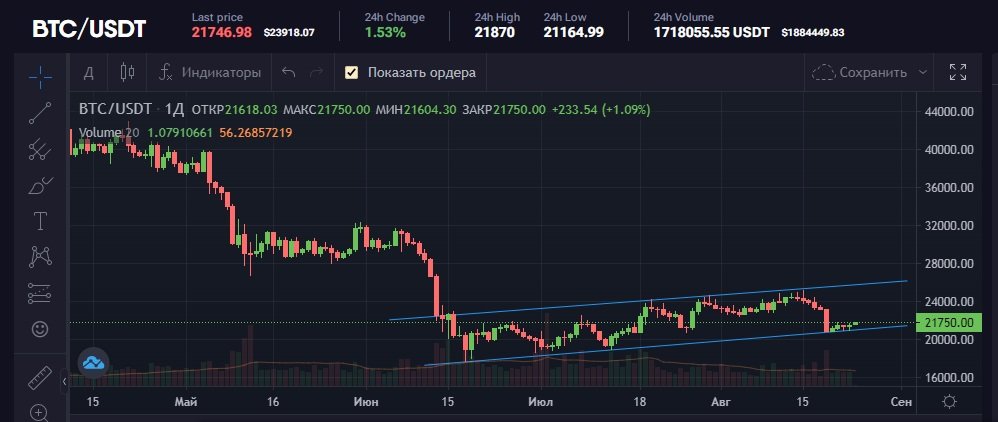Click the Сен date axis label
Viewport: 998px width, 422px height.
pyautogui.click(x=902, y=402)
